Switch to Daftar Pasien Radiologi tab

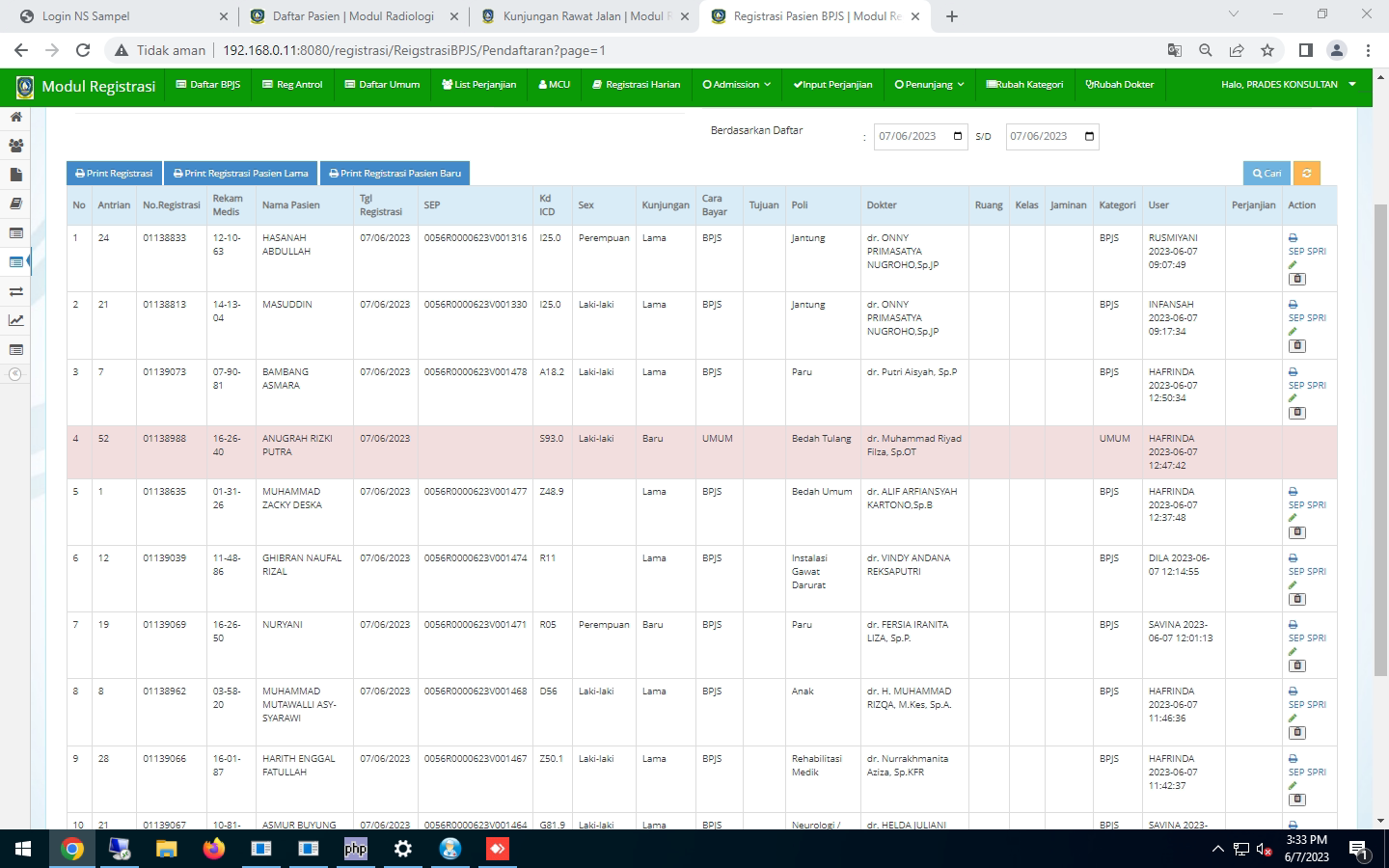coord(352,16)
